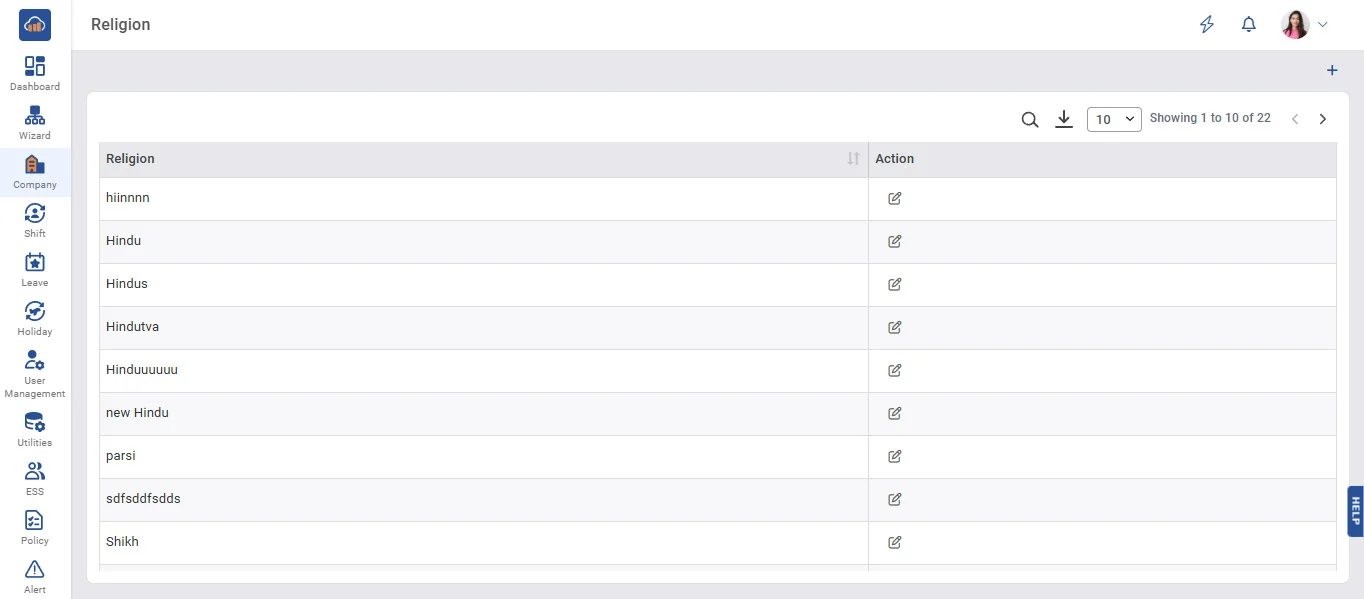Click the user profile avatar
The image size is (1364, 599).
point(1295,25)
